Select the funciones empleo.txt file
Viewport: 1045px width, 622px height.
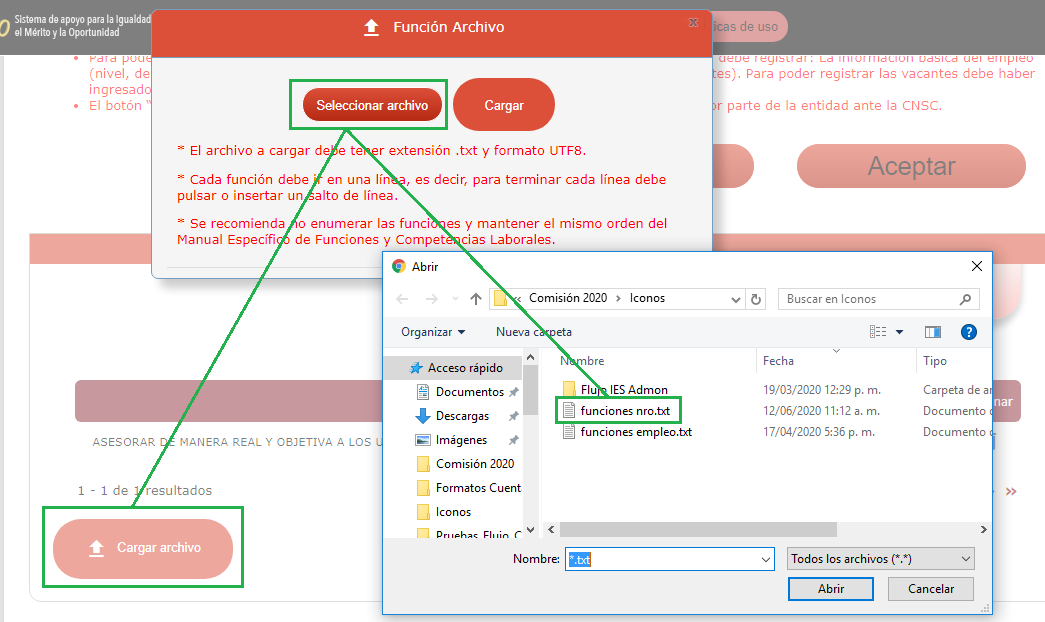[x=635, y=432]
